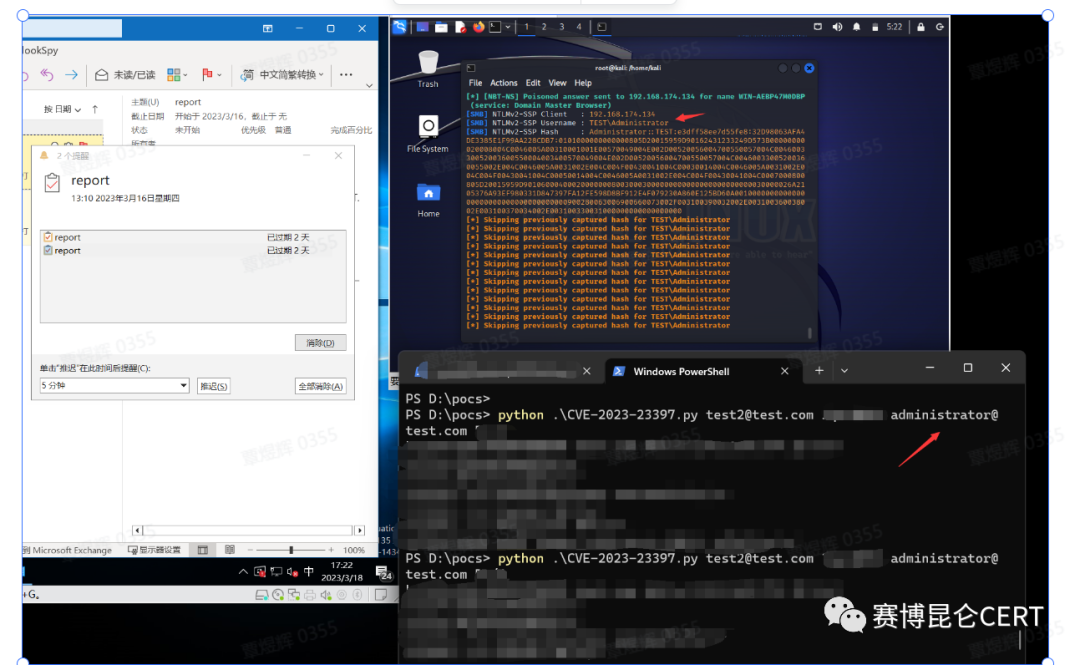
Task: Click the 100% zoom level
Action: pos(354,550)
